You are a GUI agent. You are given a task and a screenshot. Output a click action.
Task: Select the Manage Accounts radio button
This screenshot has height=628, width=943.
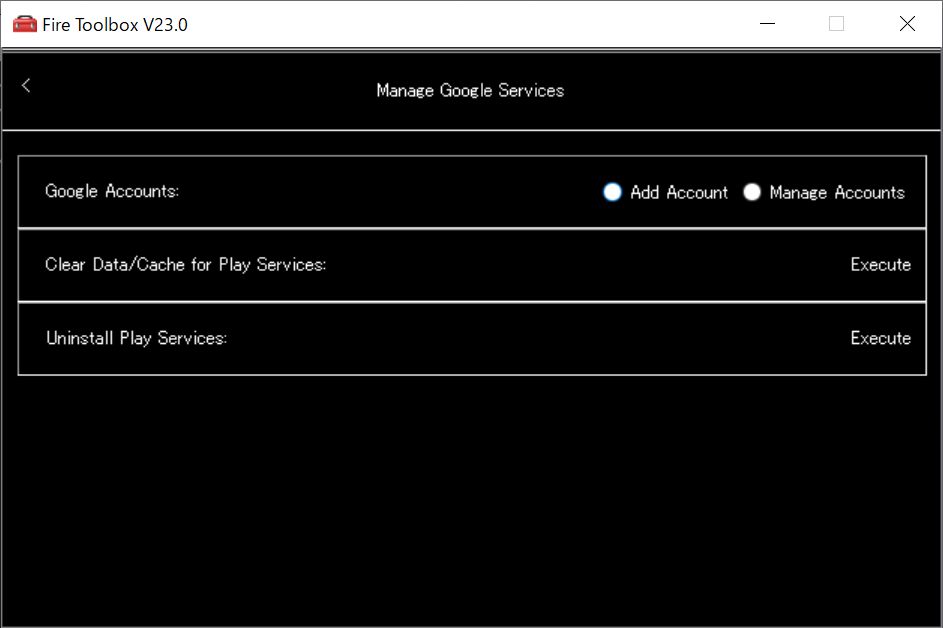tap(752, 192)
